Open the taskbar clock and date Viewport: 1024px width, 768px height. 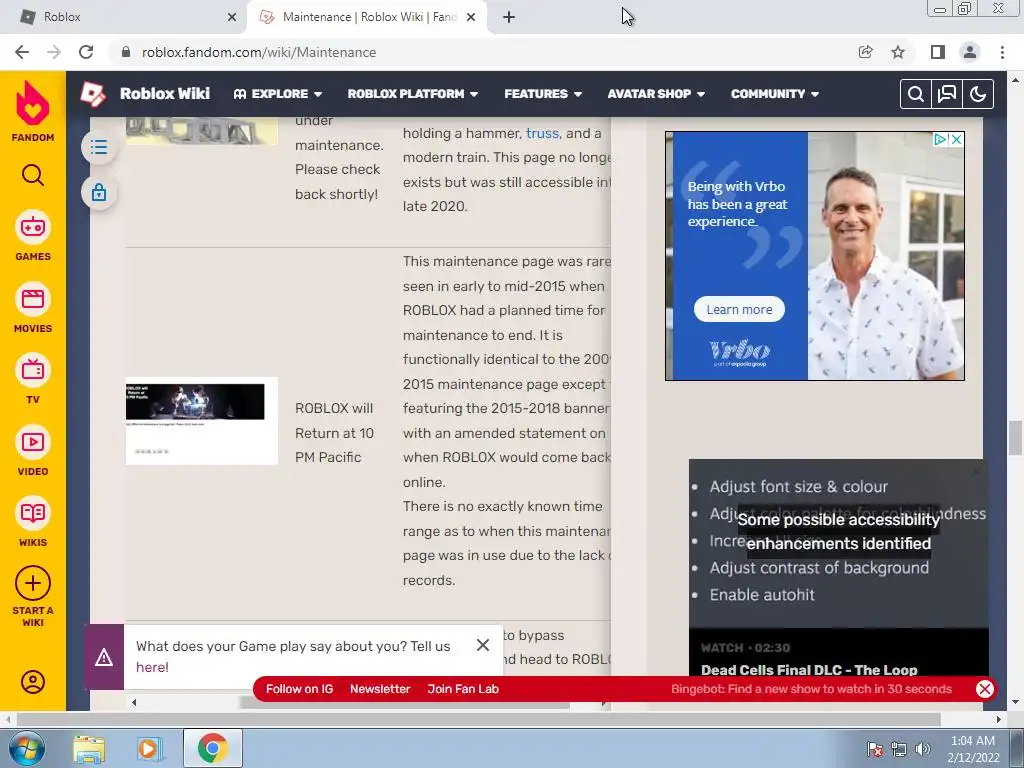(972, 749)
